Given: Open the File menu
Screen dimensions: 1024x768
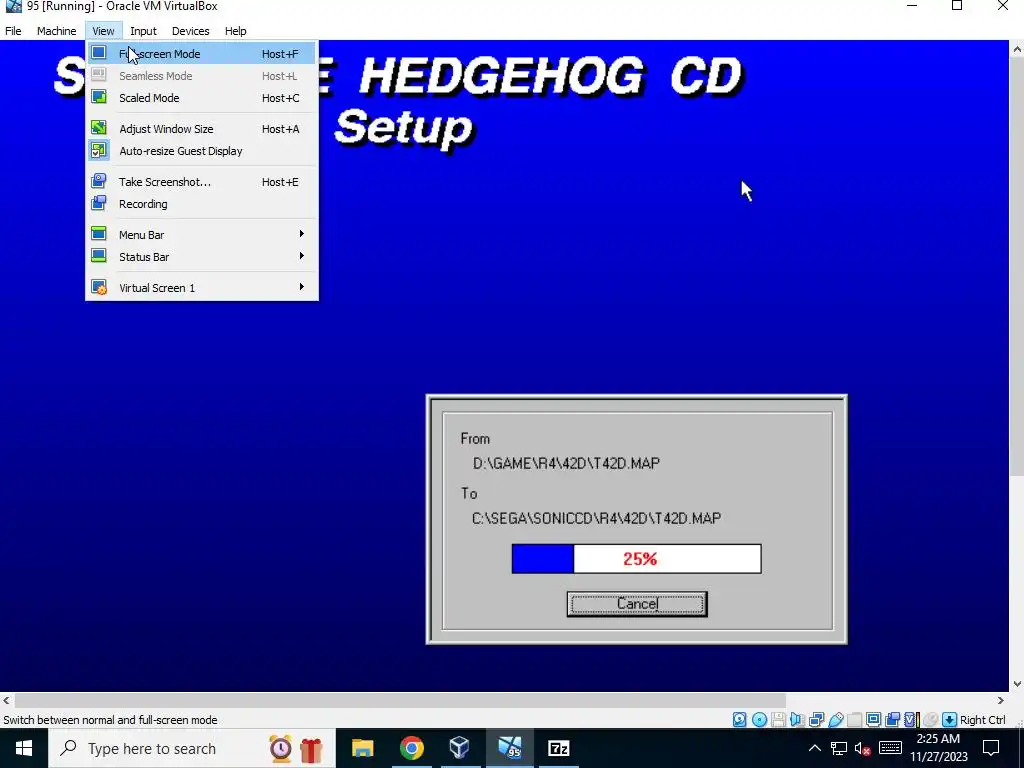Looking at the screenshot, I should click(13, 31).
